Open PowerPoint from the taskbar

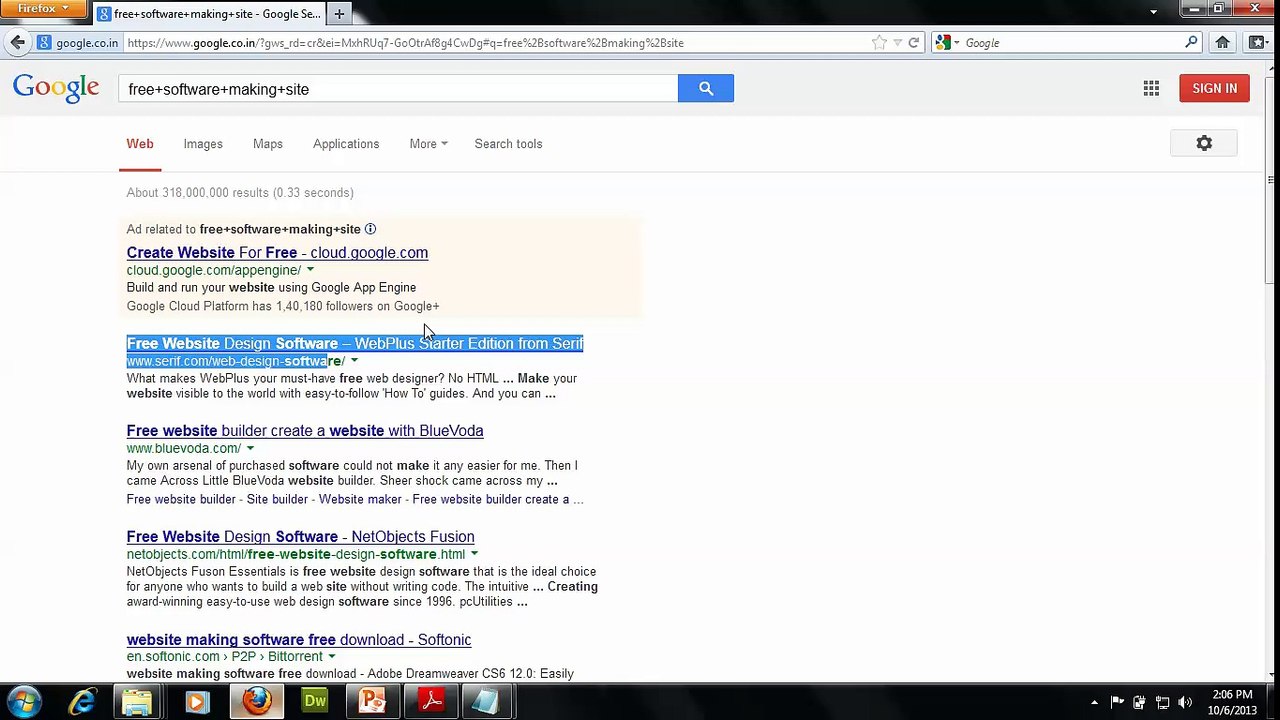pyautogui.click(x=373, y=702)
